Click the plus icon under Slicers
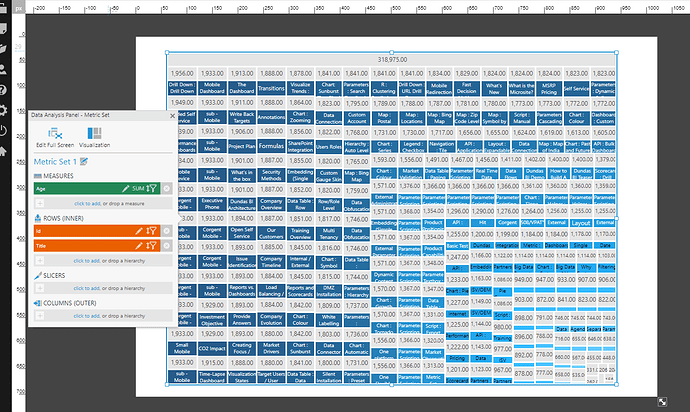Screen dimensions: 690x412 tap(40, 288)
